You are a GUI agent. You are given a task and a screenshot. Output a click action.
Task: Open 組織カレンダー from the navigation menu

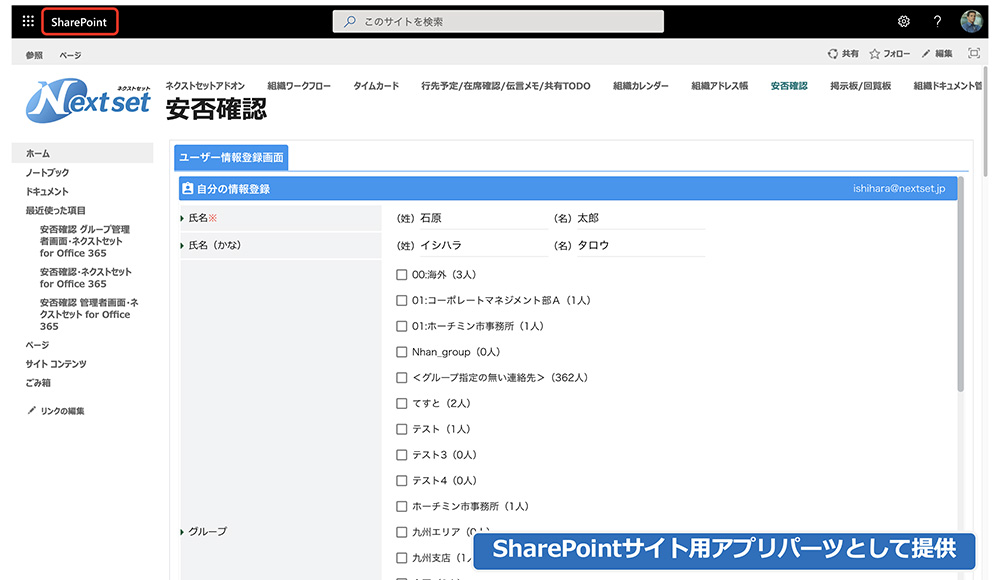pos(640,86)
